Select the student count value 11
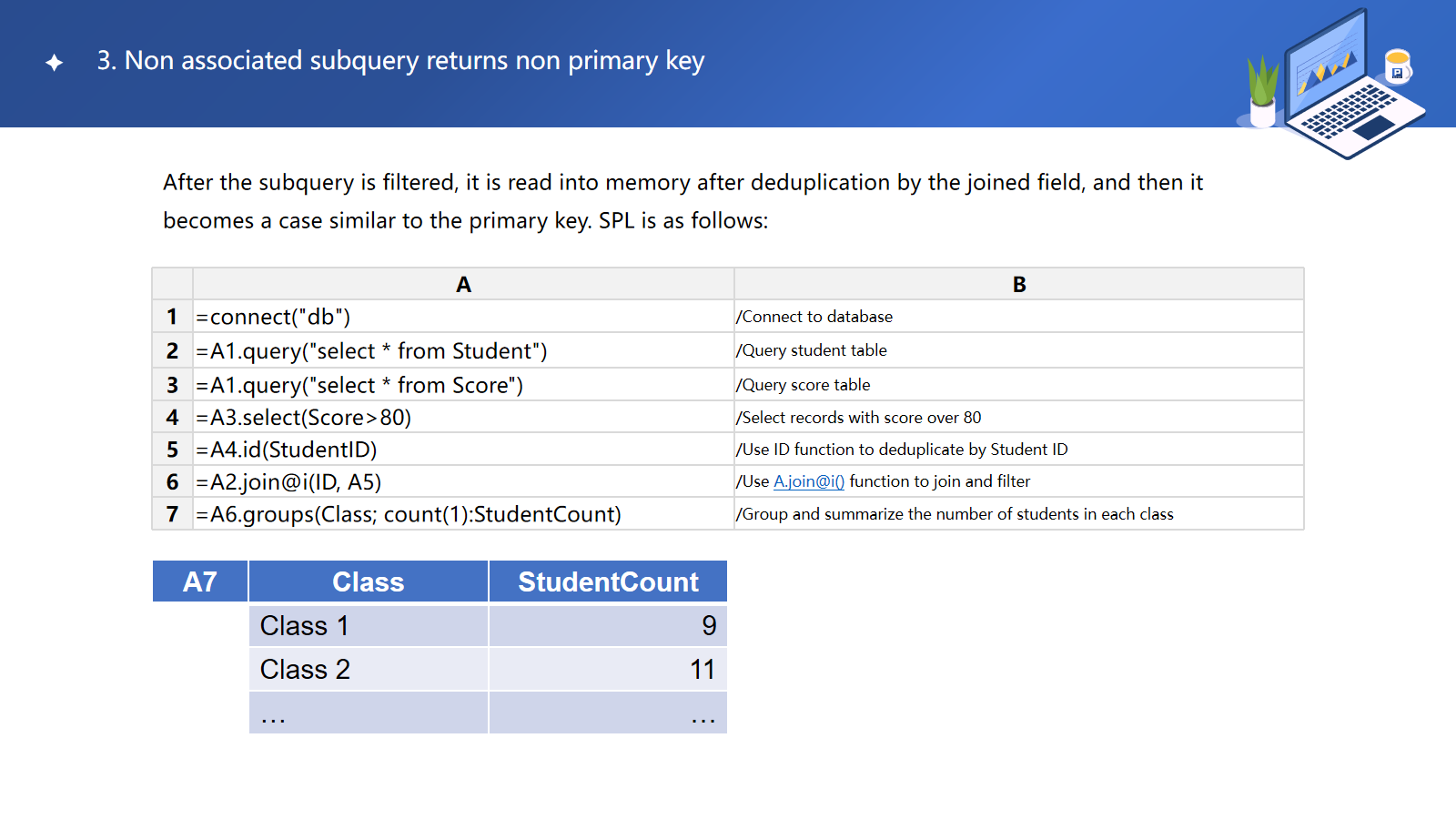1456x819 pixels. pyautogui.click(x=701, y=670)
